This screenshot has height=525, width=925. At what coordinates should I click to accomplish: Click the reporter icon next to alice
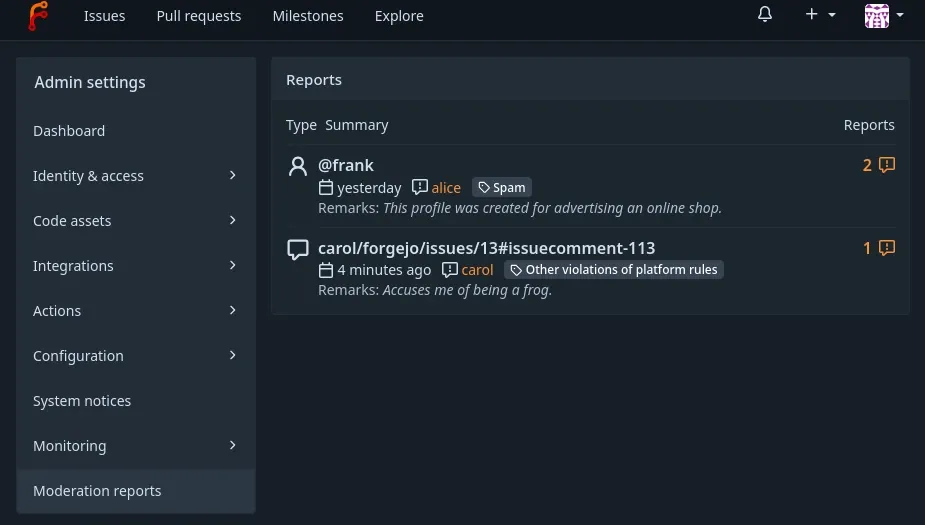tap(420, 187)
